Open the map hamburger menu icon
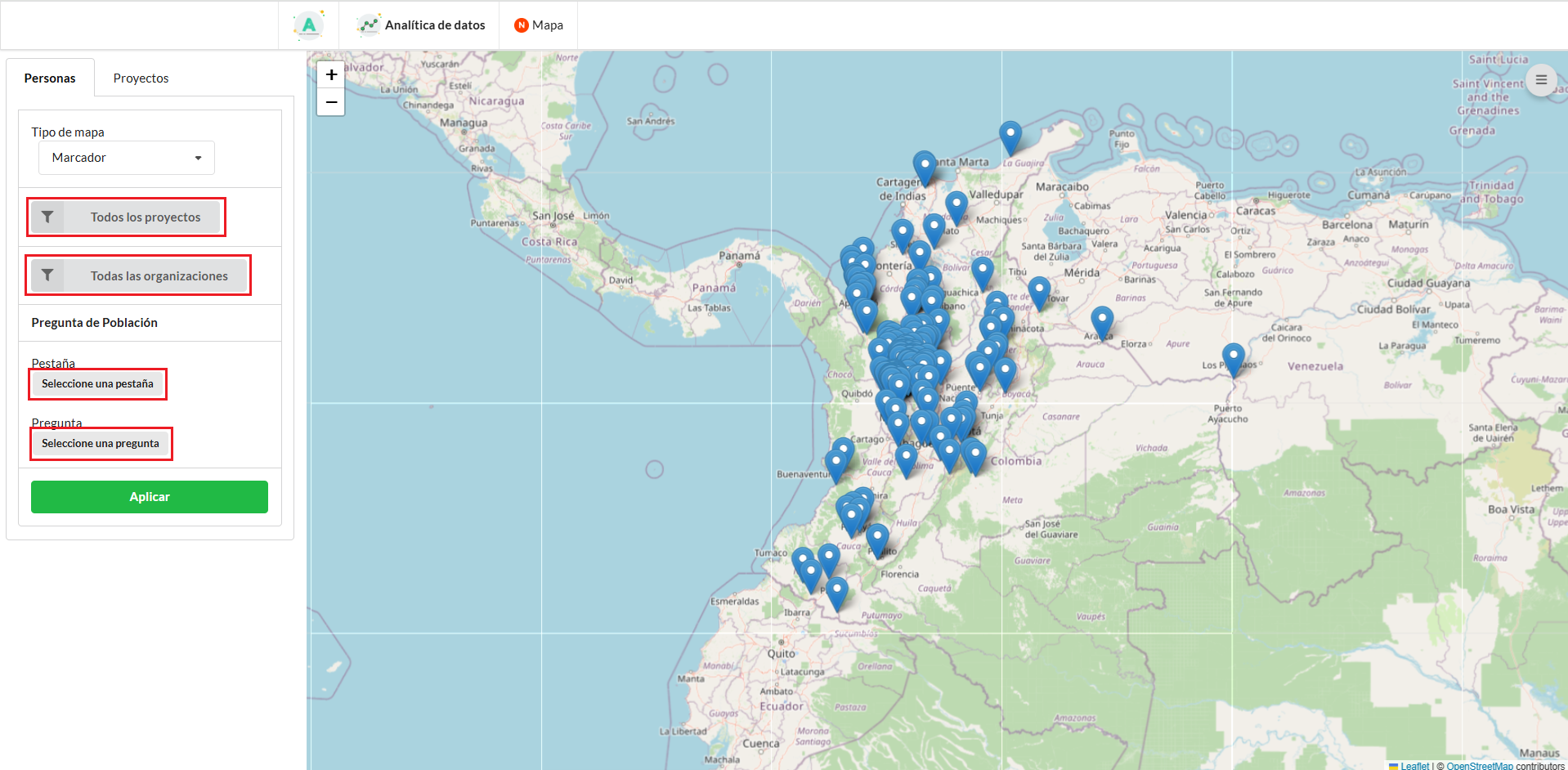Screen dimensions: 1568x770 (1540, 80)
